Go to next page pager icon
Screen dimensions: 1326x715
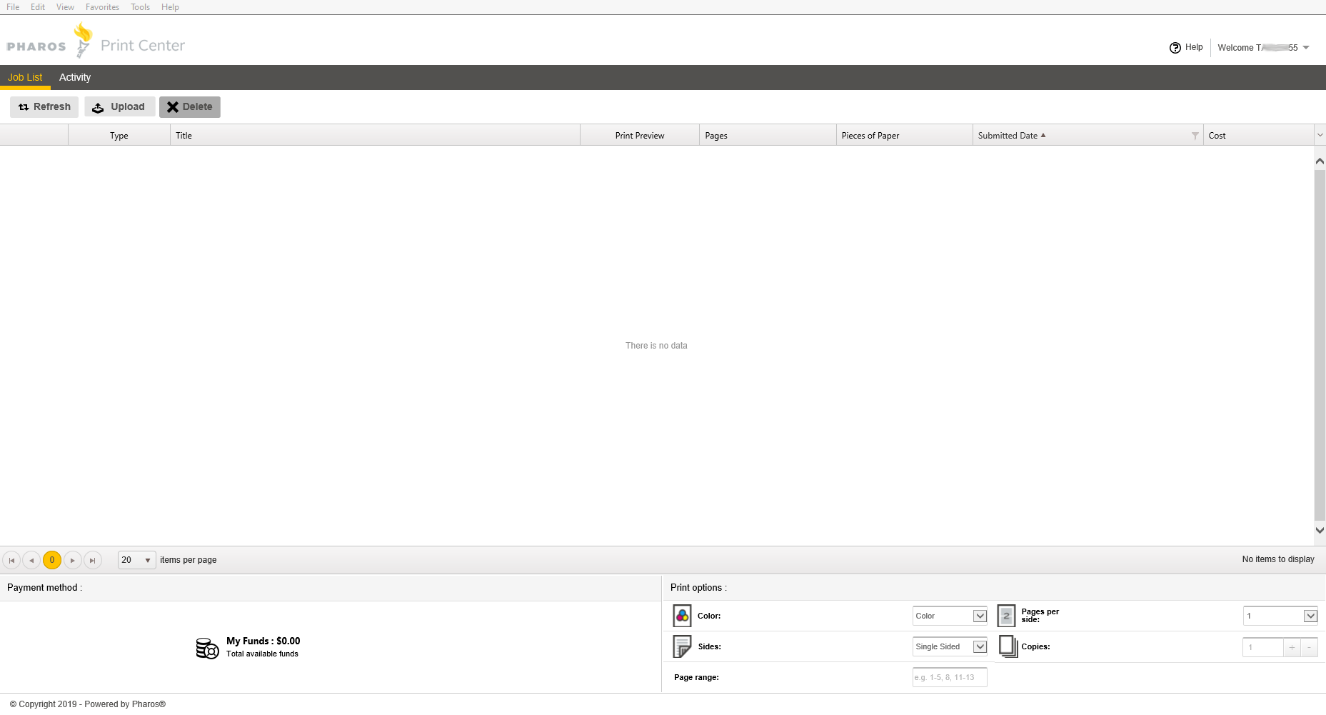tap(73, 560)
